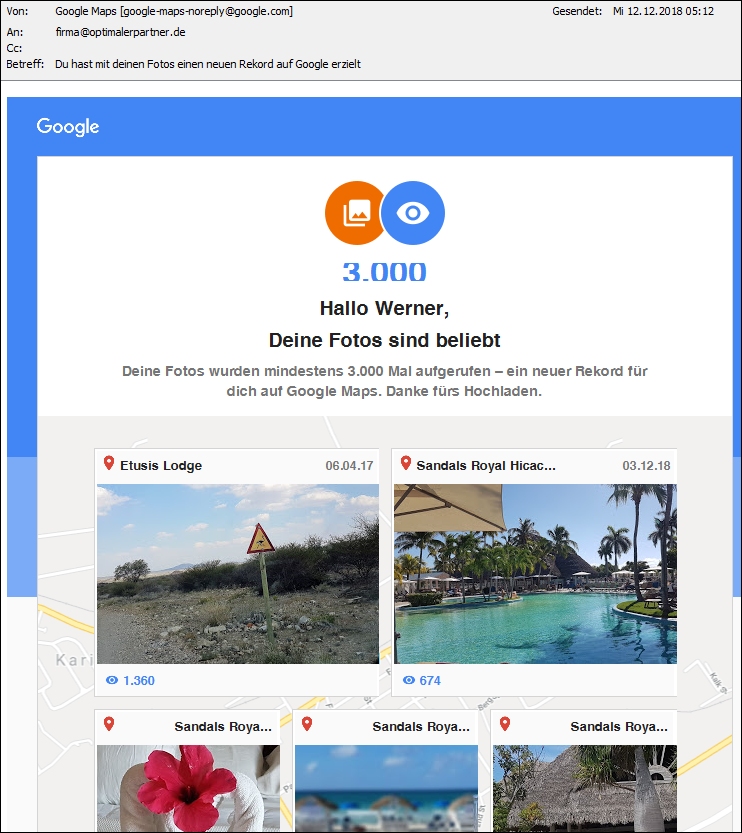Image resolution: width=742 pixels, height=833 pixels.
Task: Click the red pin beside Etusis Lodge
Action: coord(109,463)
